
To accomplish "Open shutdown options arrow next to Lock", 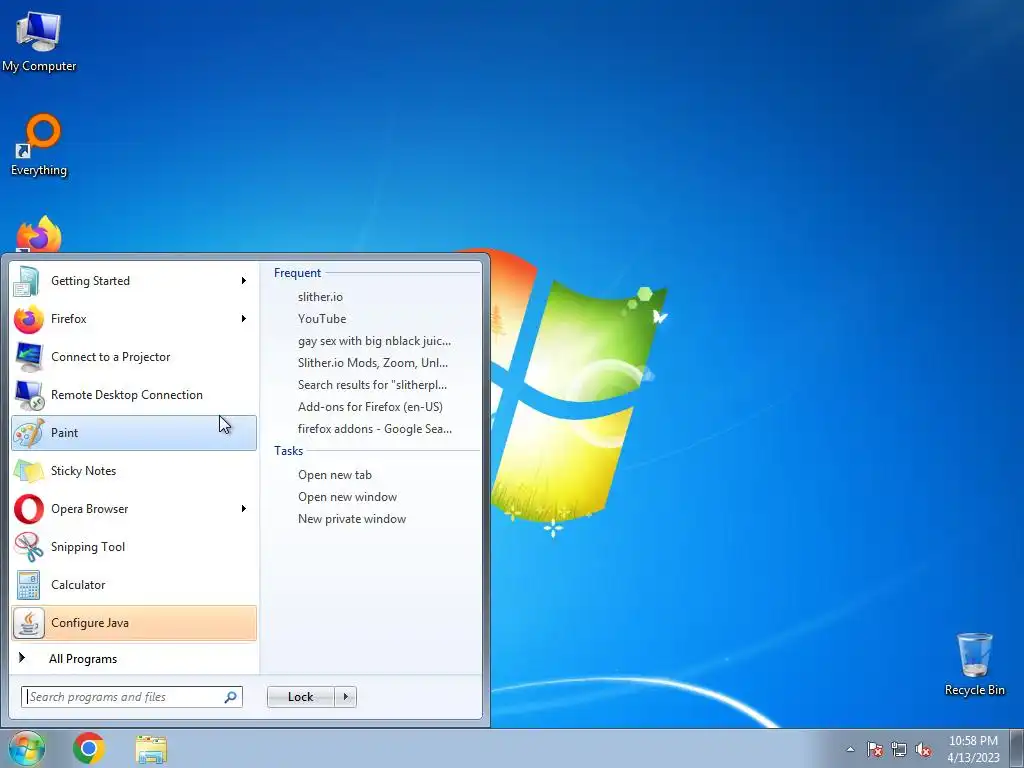I will click(345, 697).
